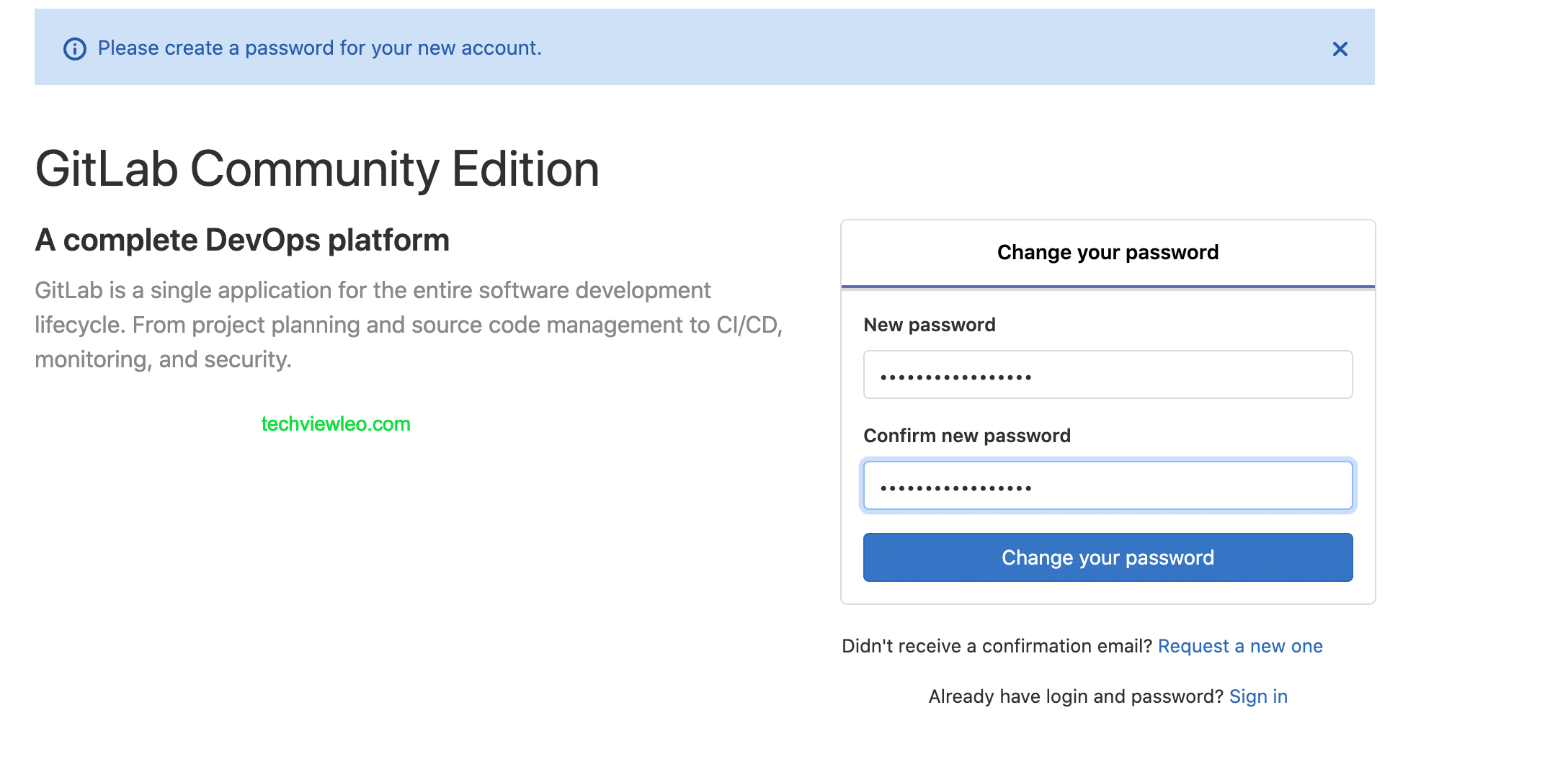Click the New password input field
This screenshot has height=772, width=1568.
coord(1107,374)
